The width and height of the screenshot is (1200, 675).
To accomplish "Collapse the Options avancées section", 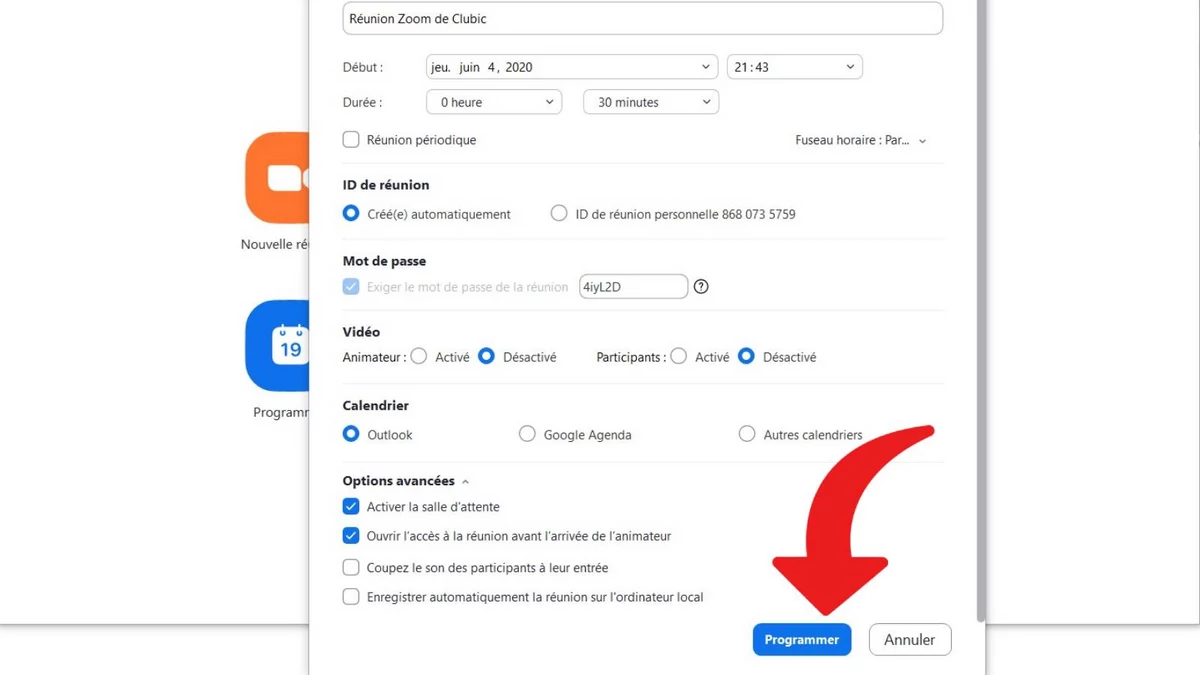I will (406, 481).
